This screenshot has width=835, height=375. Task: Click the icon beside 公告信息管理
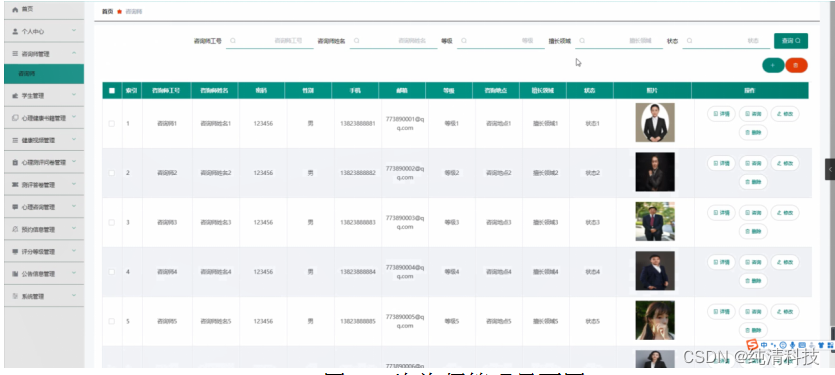click(15, 274)
